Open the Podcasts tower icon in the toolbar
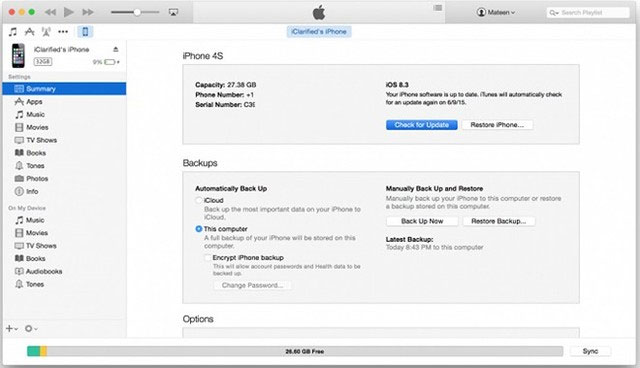Screen dimensions: 640x368 [x=46, y=31]
